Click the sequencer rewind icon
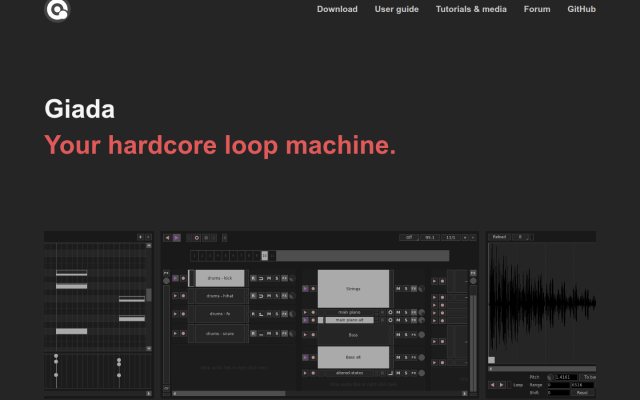640x400 pixels. coord(167,238)
